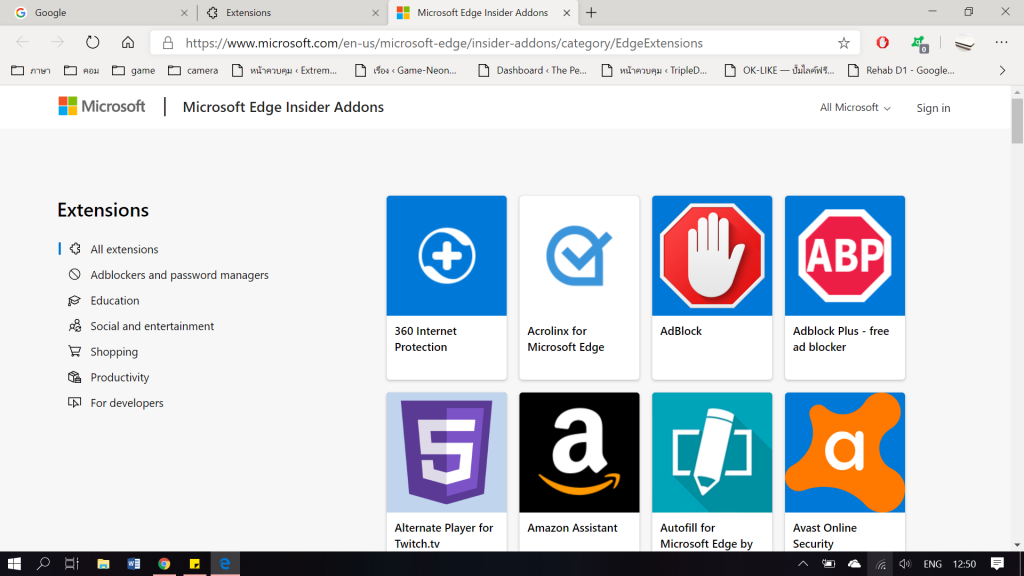
Task: Open Windows search from the taskbar
Action: tap(43, 564)
